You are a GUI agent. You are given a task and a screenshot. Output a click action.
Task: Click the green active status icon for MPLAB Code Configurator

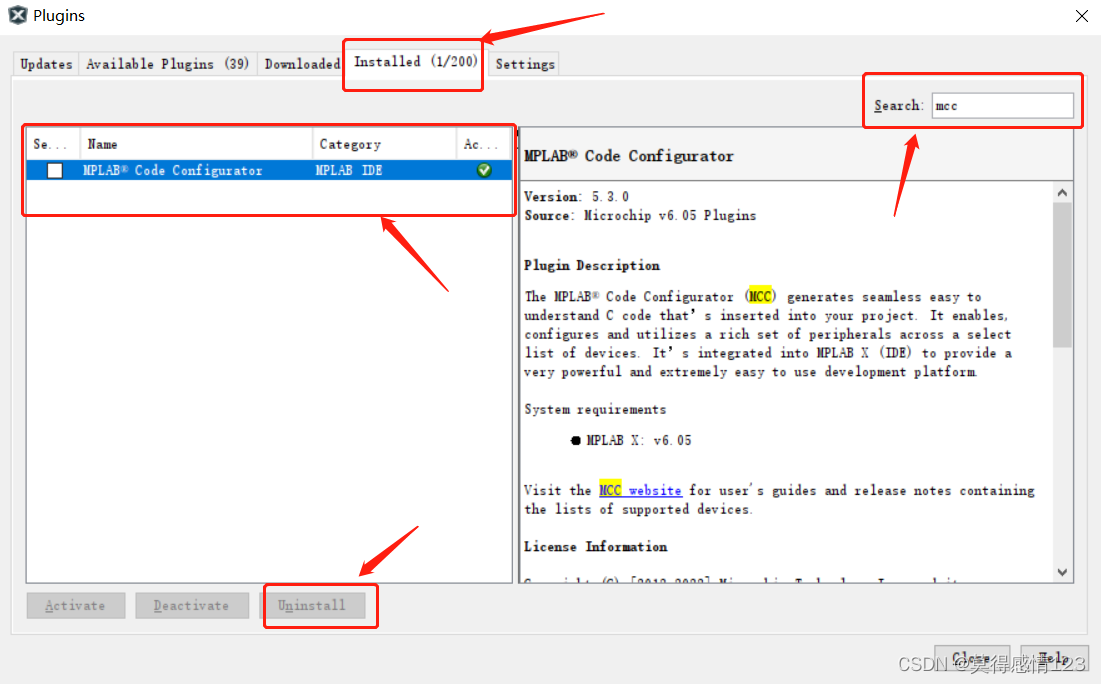pos(484,170)
